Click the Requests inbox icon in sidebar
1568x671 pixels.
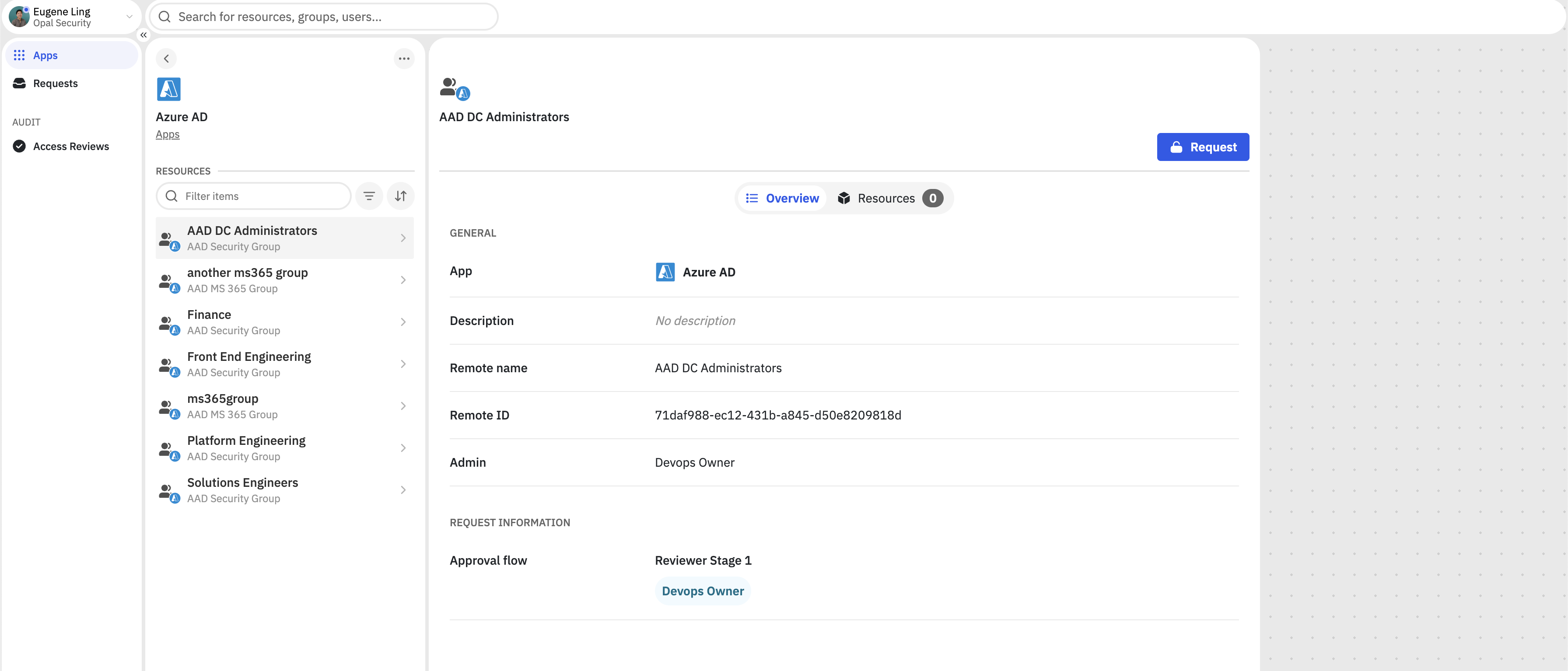(20, 84)
